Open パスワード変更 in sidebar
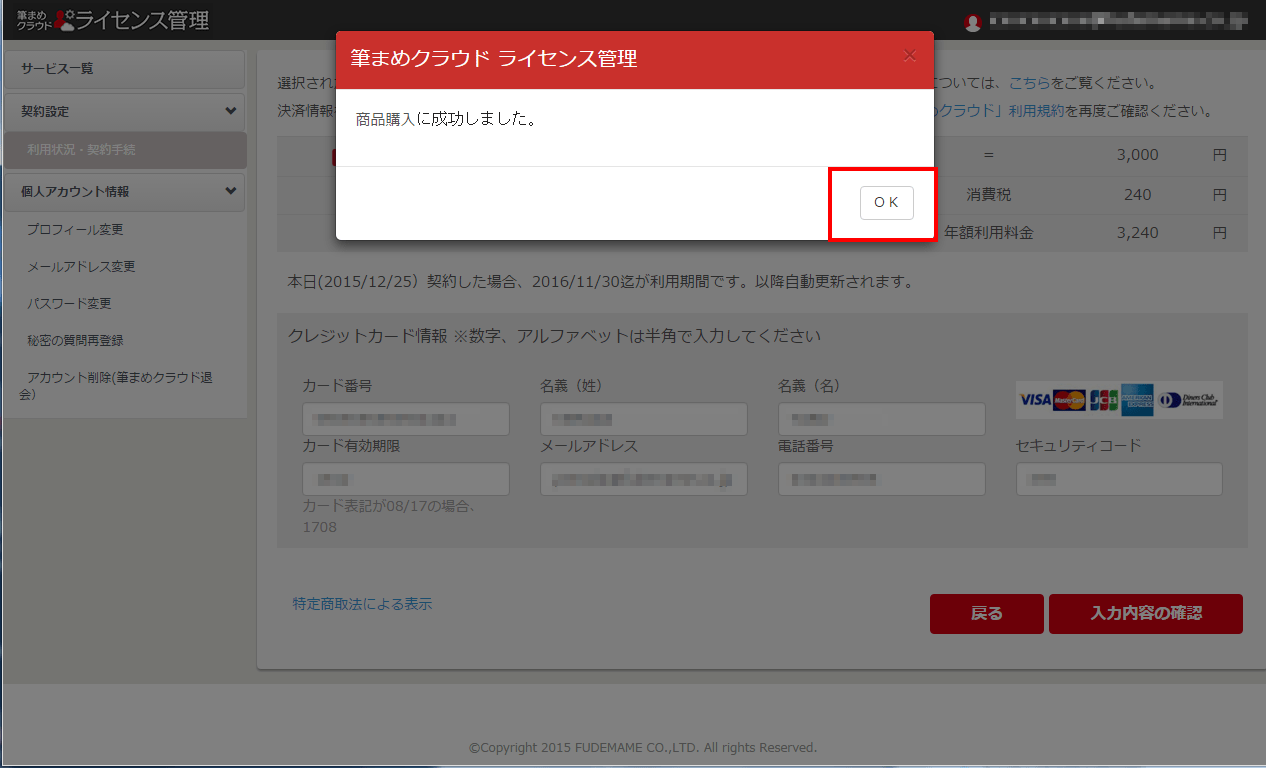 pos(69,304)
